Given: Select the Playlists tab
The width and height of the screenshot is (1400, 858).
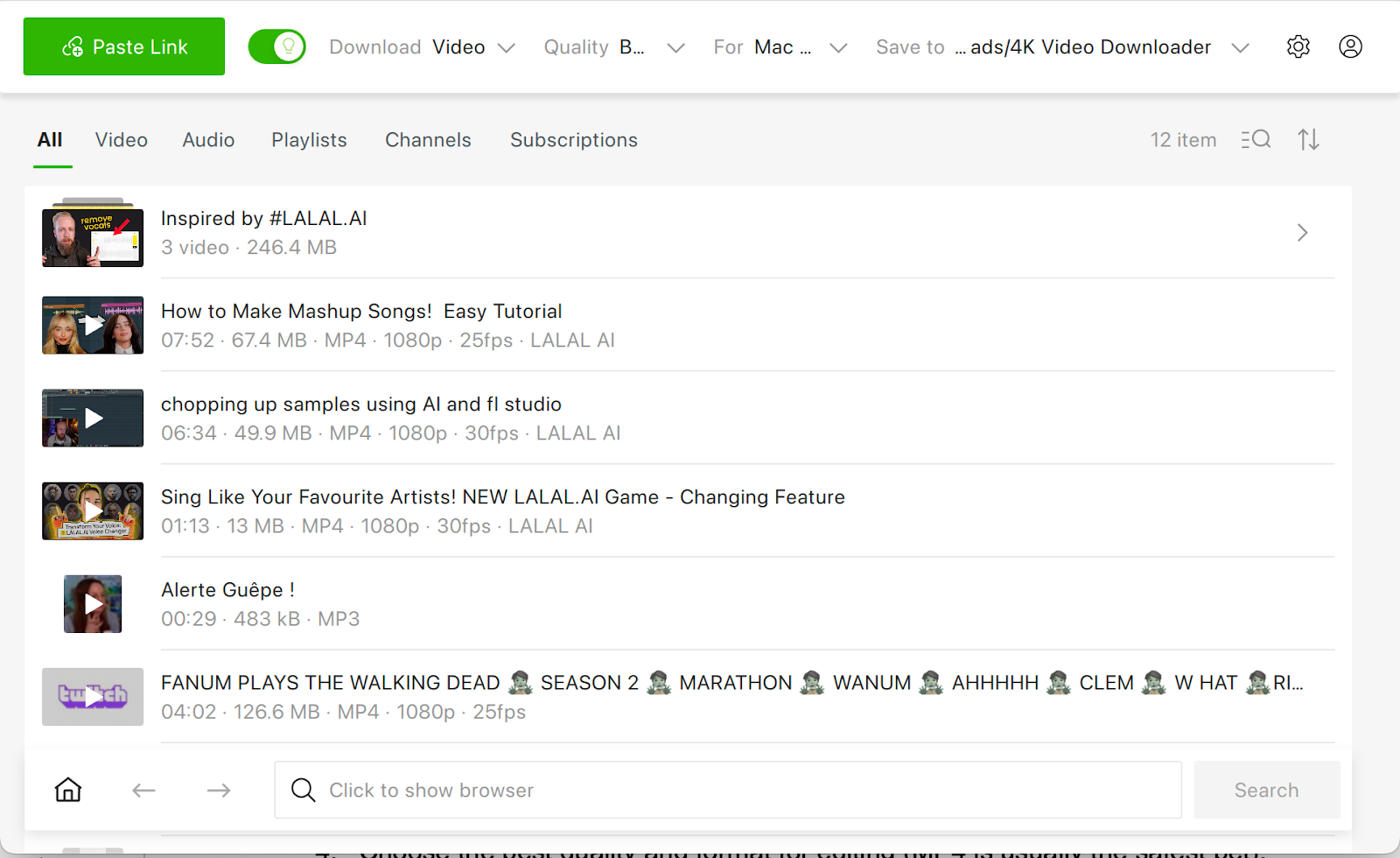Looking at the screenshot, I should pyautogui.click(x=309, y=140).
